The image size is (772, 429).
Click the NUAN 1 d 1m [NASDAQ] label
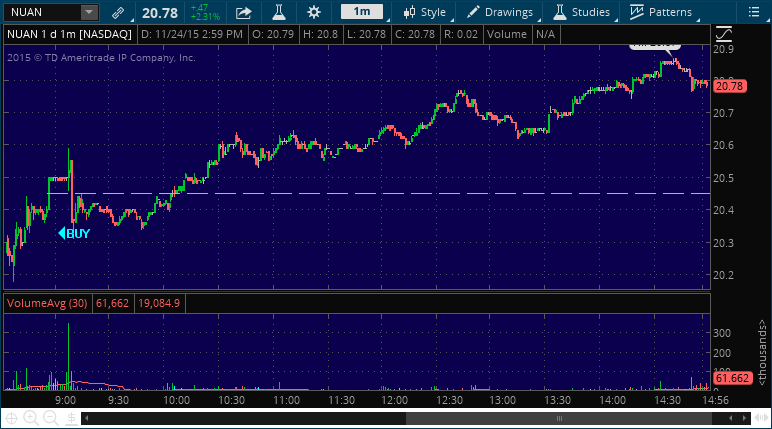click(x=69, y=34)
